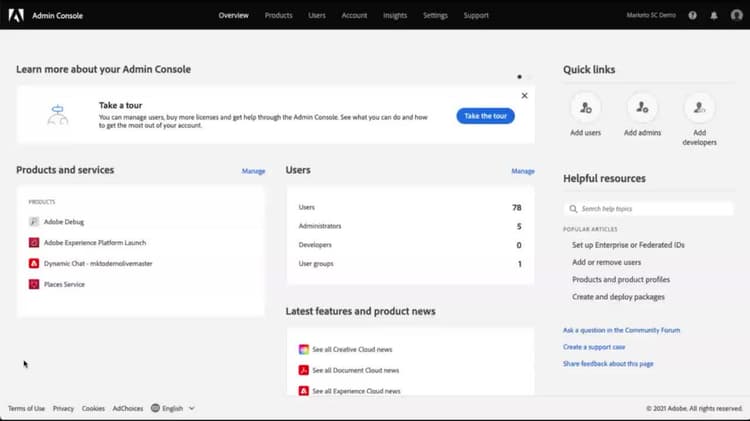The width and height of the screenshot is (750, 421).
Task: Click See all Creative Cloud news
Action: pos(353,349)
